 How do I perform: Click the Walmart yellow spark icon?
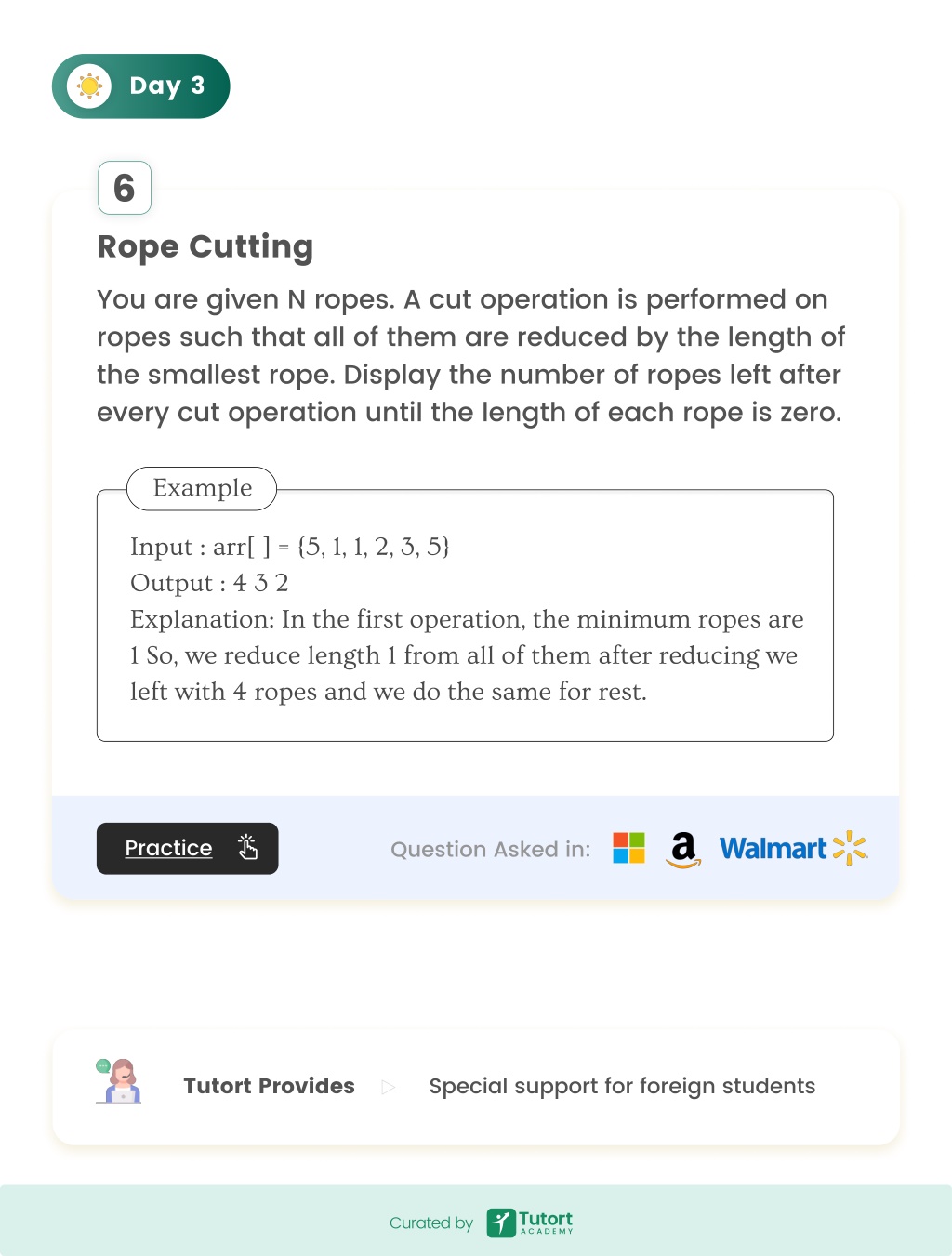(x=850, y=848)
